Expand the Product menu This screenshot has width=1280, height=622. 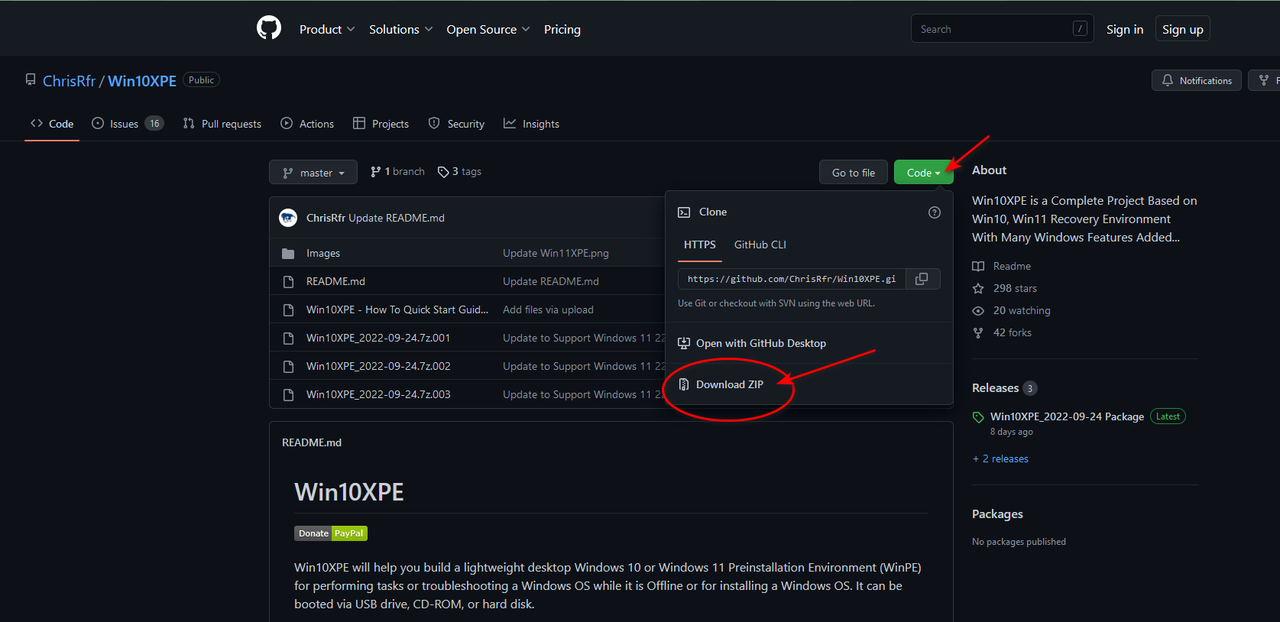click(x=327, y=29)
